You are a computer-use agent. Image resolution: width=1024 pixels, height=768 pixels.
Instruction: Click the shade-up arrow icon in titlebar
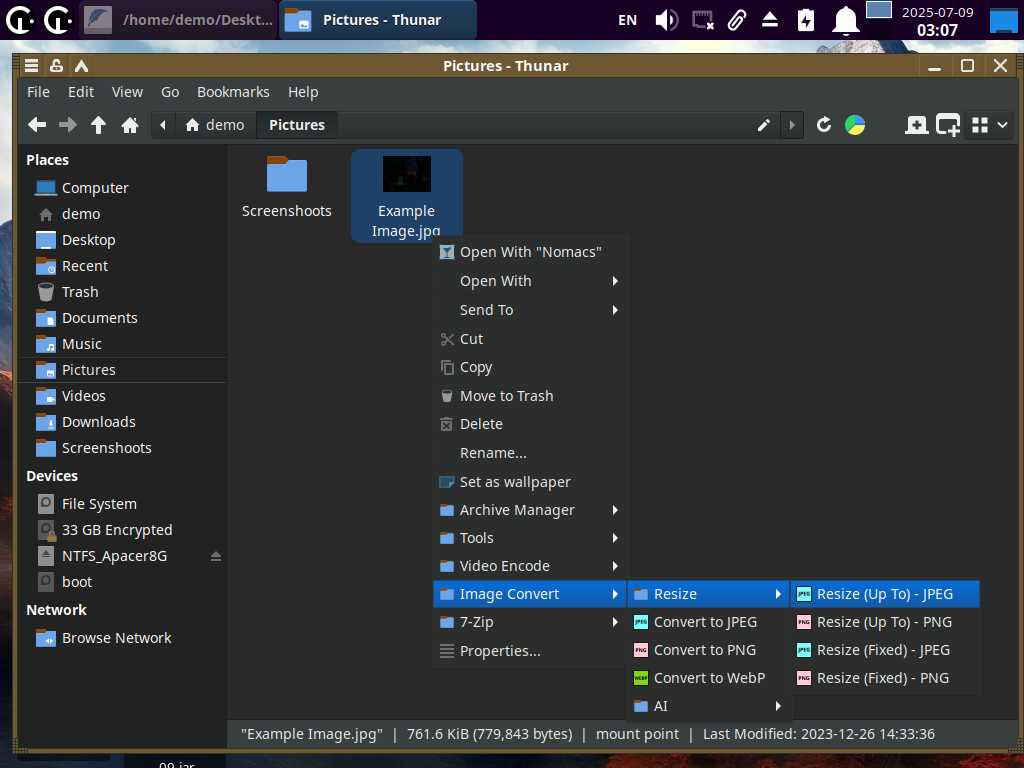pos(81,65)
